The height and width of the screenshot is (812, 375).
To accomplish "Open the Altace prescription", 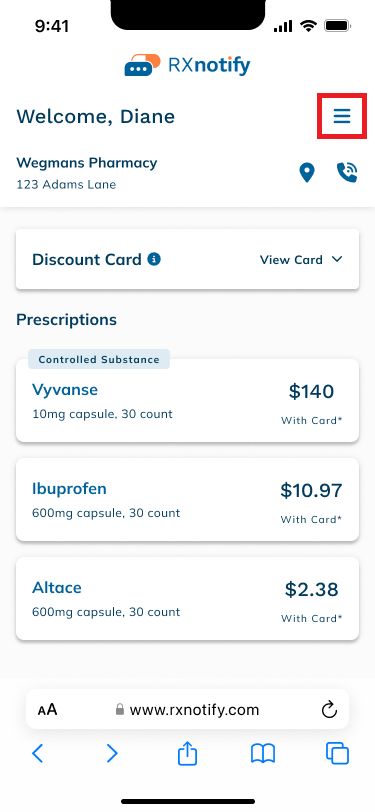I will coord(188,598).
